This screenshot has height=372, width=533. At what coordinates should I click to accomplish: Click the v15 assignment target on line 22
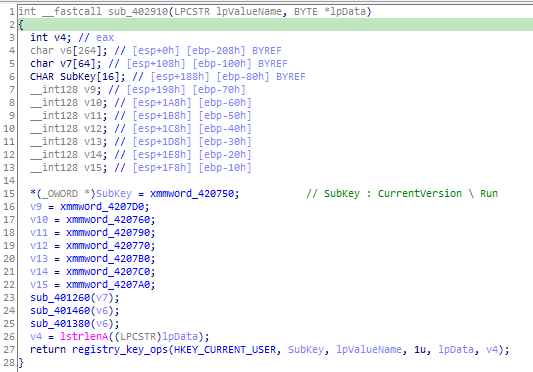[39, 285]
